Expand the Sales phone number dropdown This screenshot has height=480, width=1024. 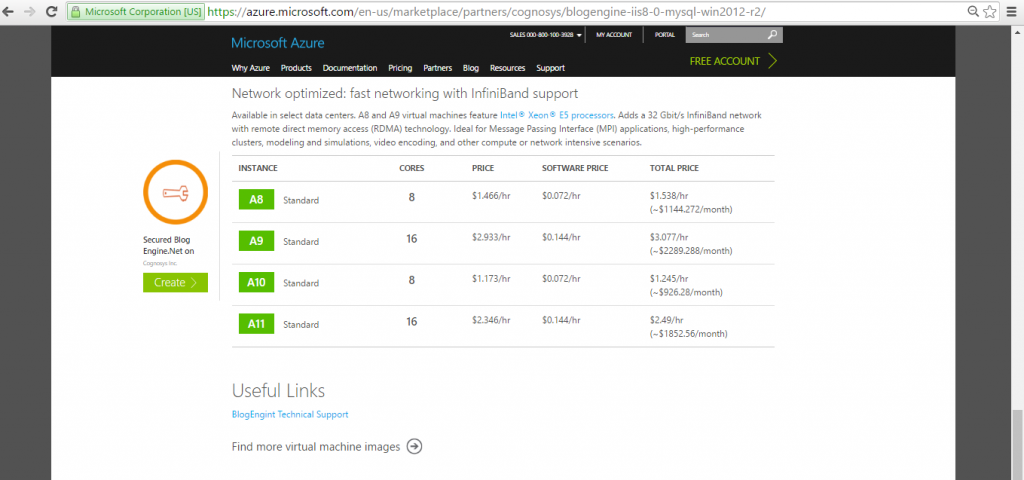pos(579,35)
